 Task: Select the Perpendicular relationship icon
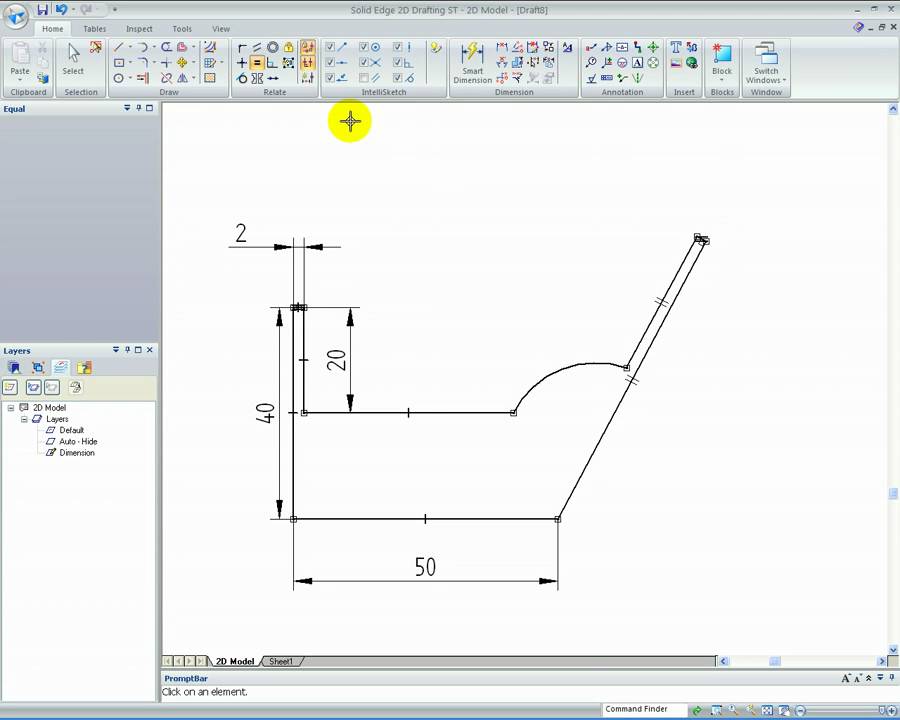point(272,63)
